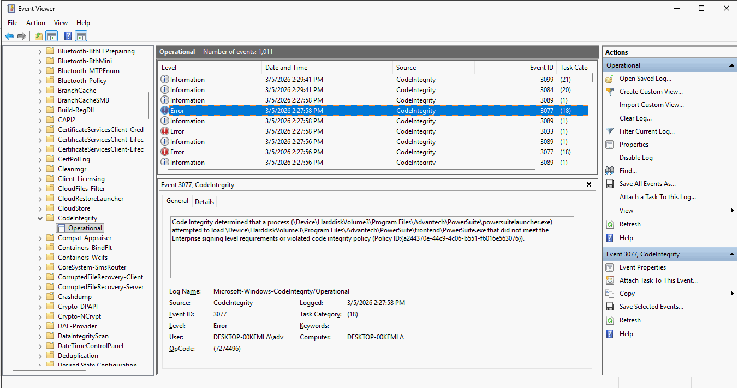Click the blue Help icon in the toolbar
Image resolution: width=737 pixels, height=388 pixels.
click(x=68, y=36)
